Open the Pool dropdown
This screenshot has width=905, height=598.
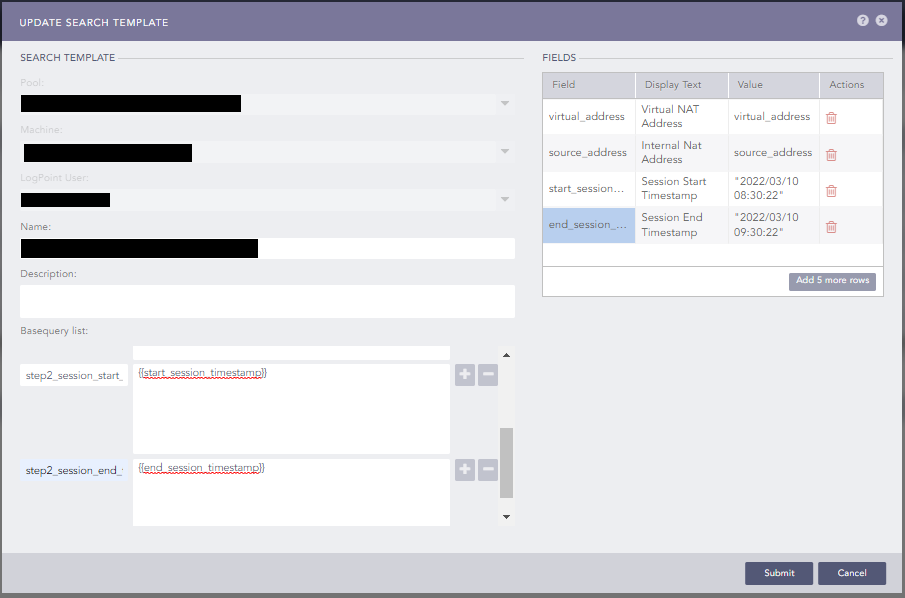click(505, 104)
